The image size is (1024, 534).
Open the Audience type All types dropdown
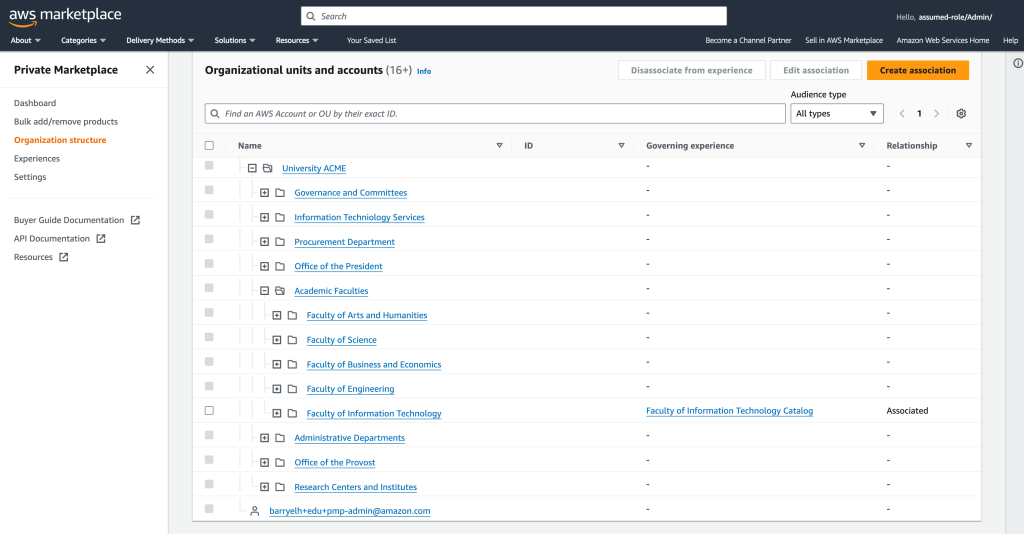(x=837, y=114)
